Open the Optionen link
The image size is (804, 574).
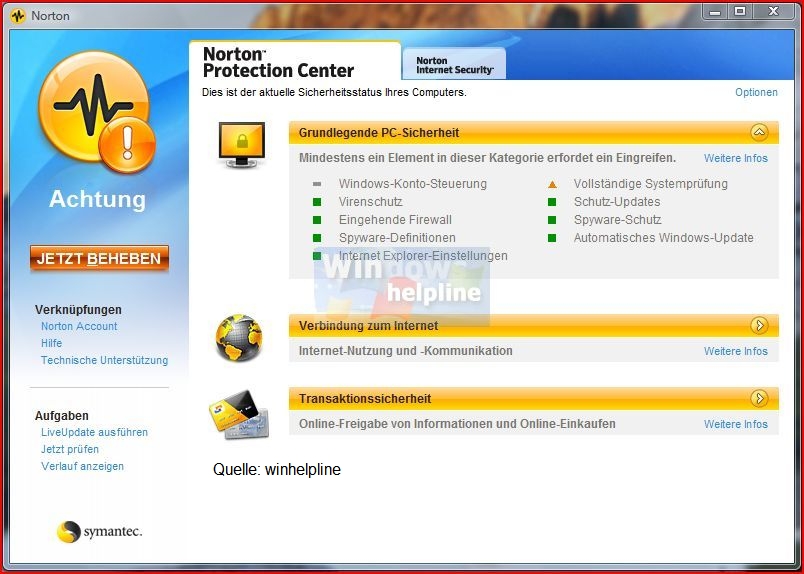click(756, 92)
